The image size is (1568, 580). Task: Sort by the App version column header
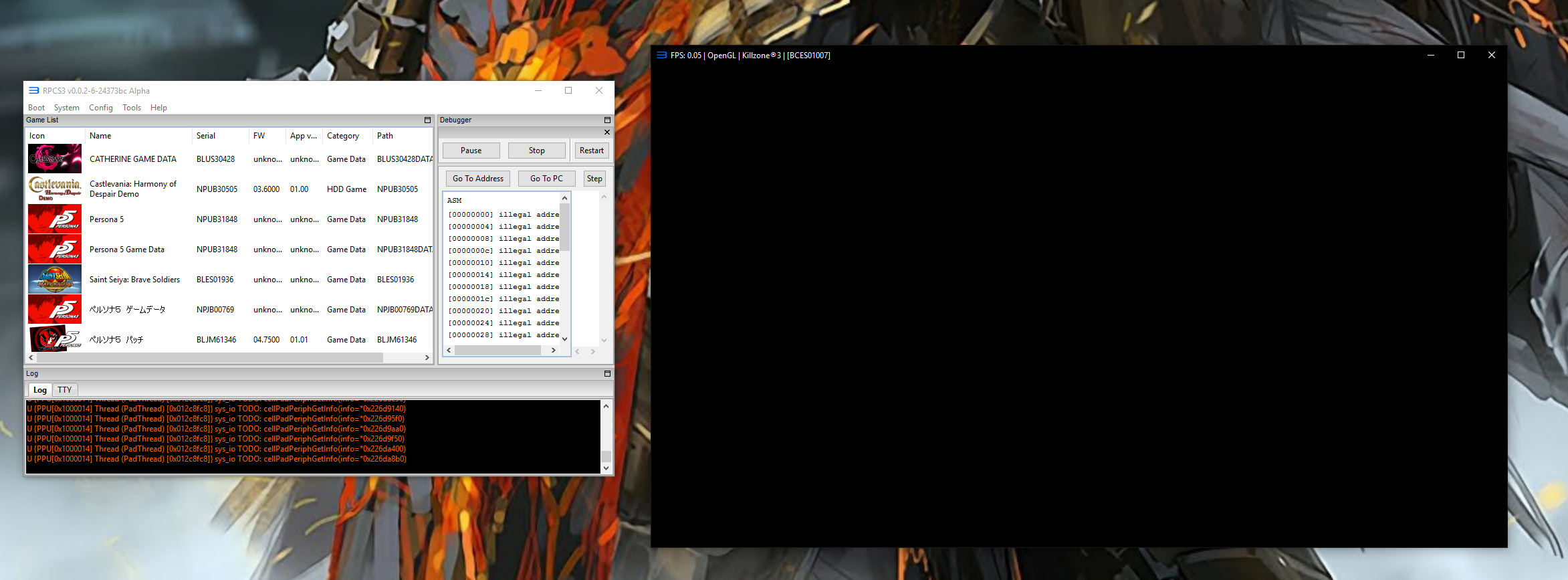(x=304, y=136)
